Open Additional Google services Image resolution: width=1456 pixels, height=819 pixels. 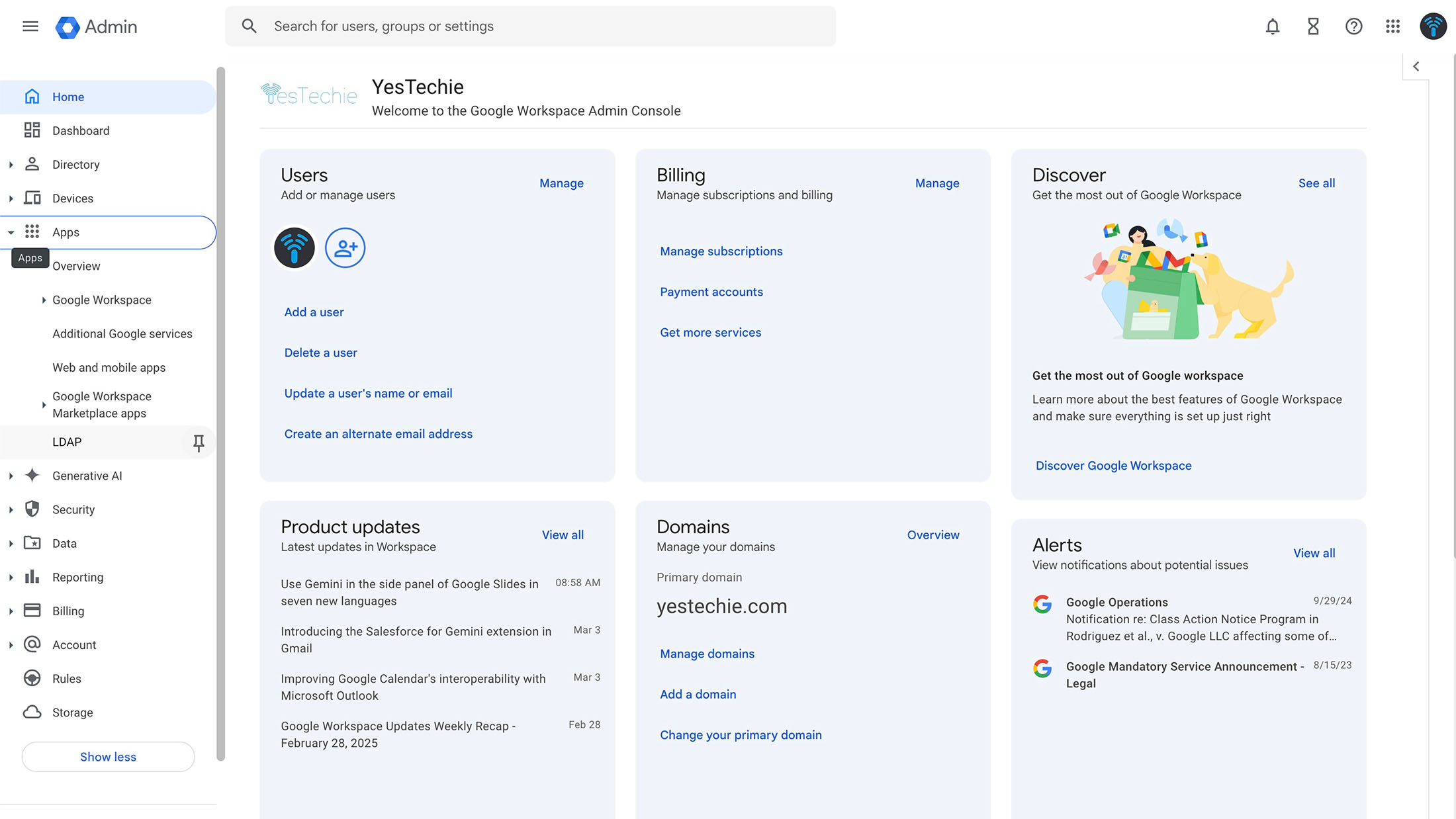122,333
